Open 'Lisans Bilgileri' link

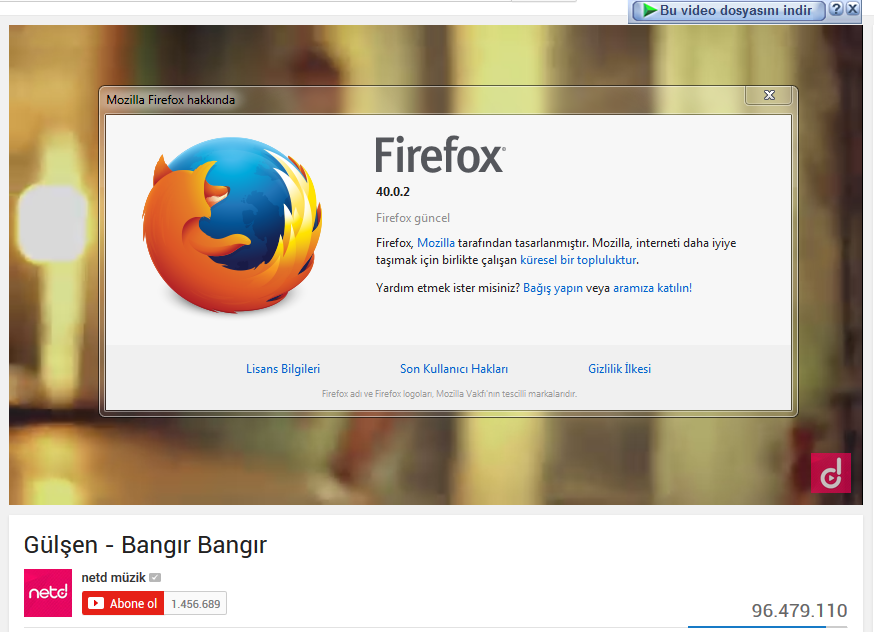[x=283, y=369]
